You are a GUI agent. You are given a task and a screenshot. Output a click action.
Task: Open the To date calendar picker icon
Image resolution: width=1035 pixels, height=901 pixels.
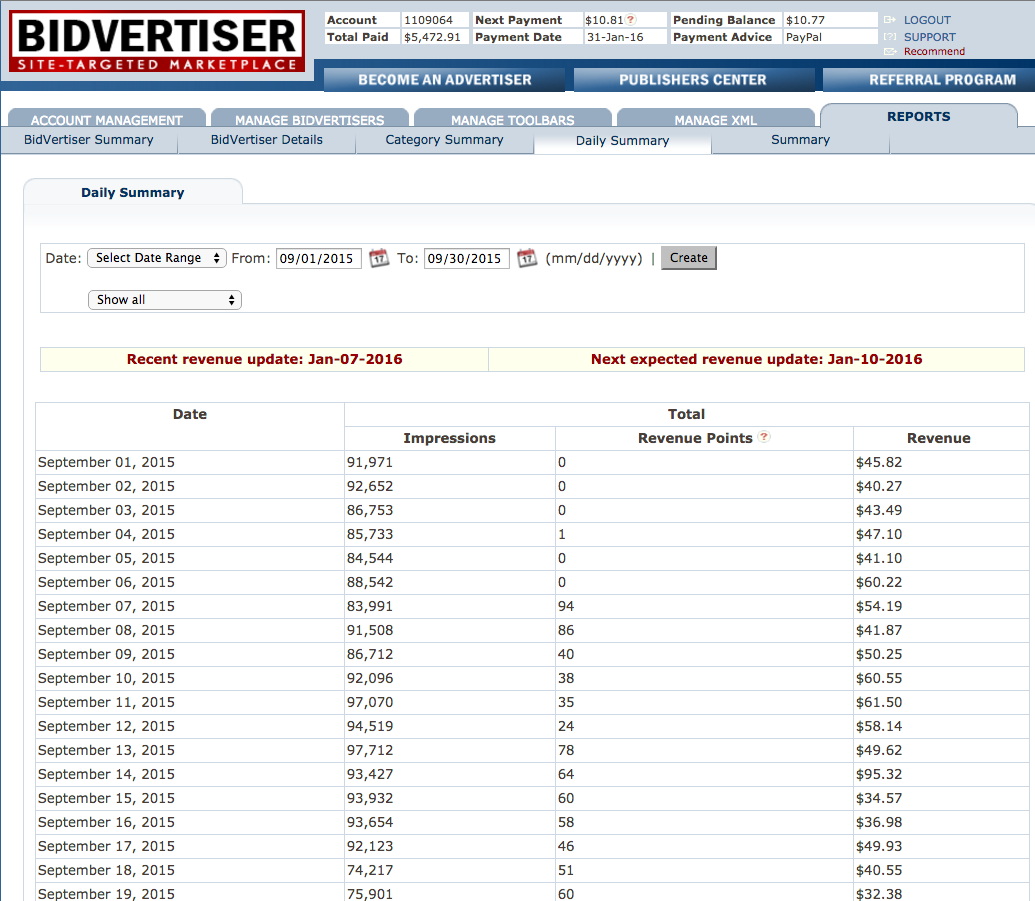pyautogui.click(x=527, y=257)
